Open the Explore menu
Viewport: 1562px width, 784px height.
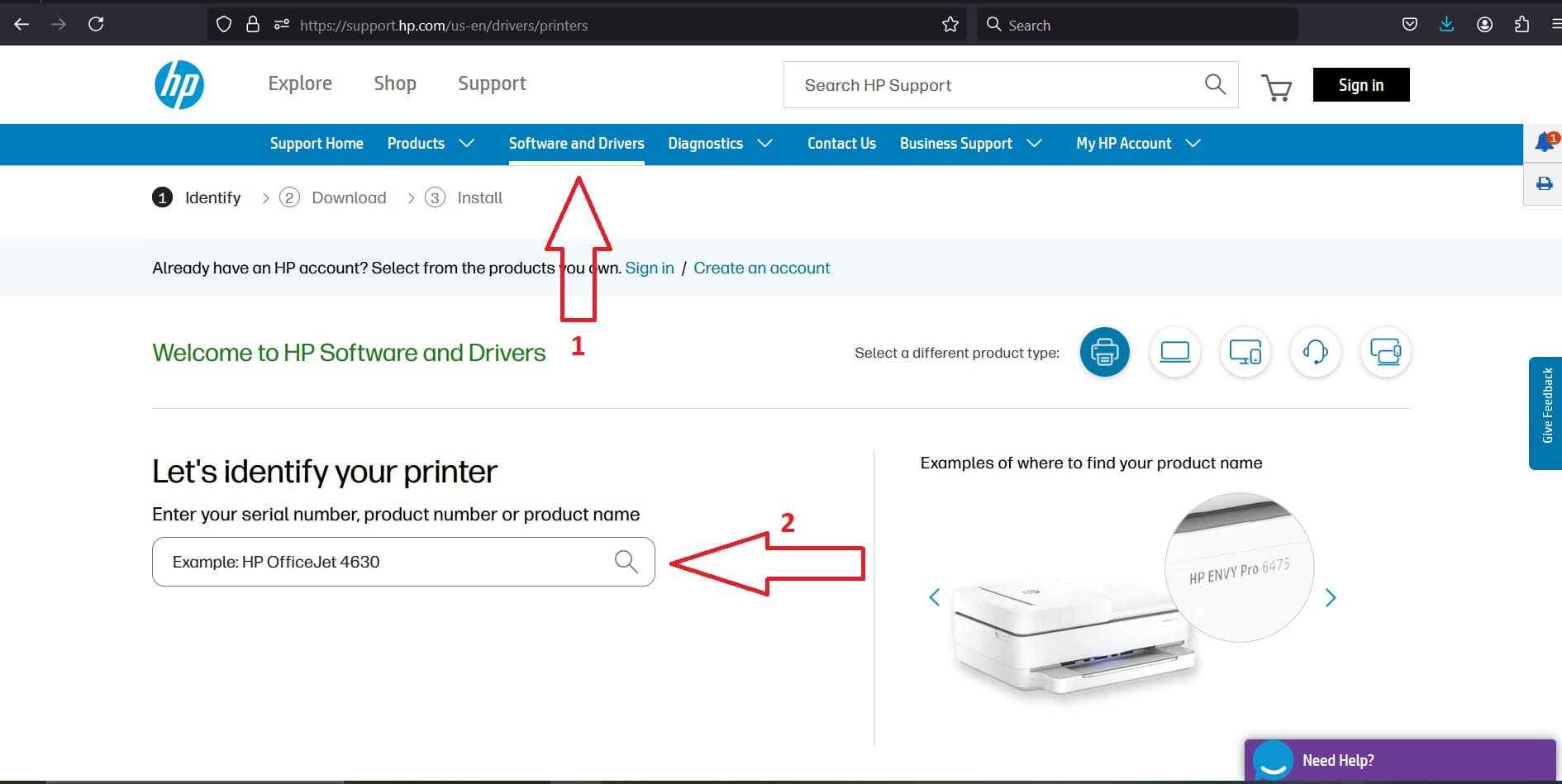[x=300, y=83]
